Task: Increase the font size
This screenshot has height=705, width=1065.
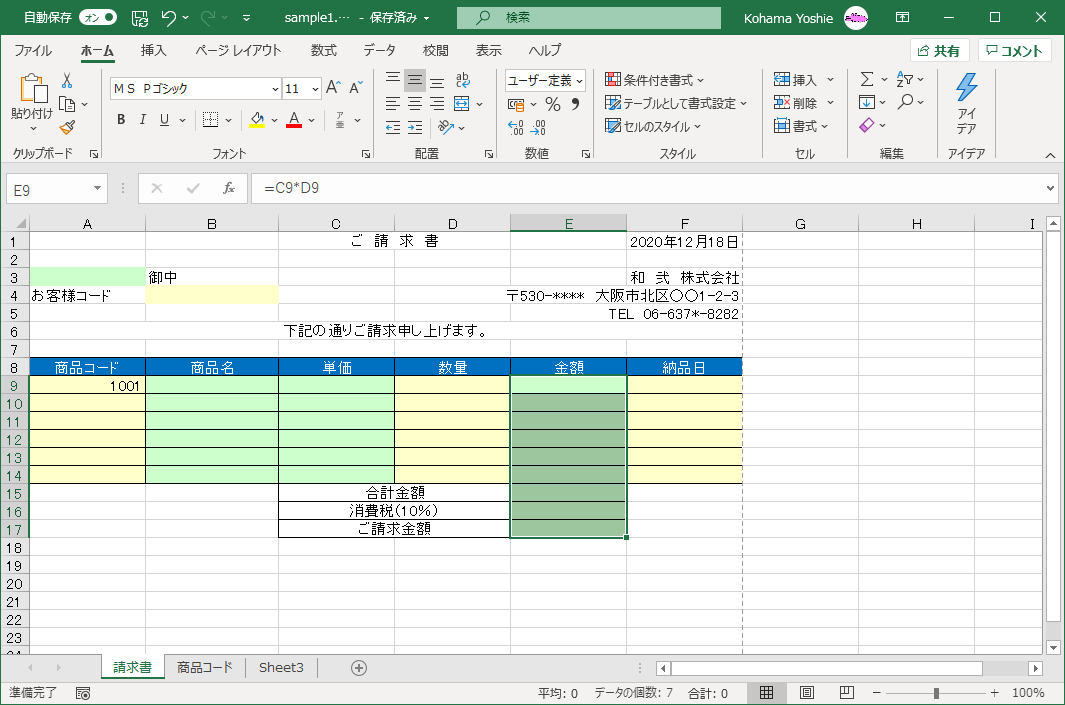Action: point(333,88)
